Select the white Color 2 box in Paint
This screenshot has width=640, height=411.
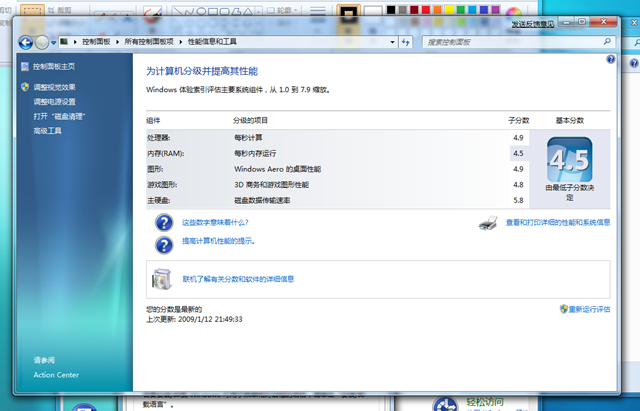[372, 11]
